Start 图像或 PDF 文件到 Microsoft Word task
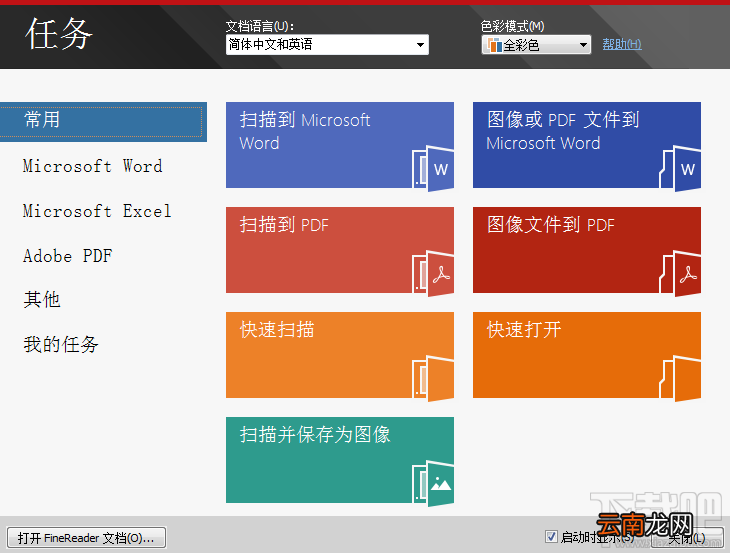 tap(587, 145)
